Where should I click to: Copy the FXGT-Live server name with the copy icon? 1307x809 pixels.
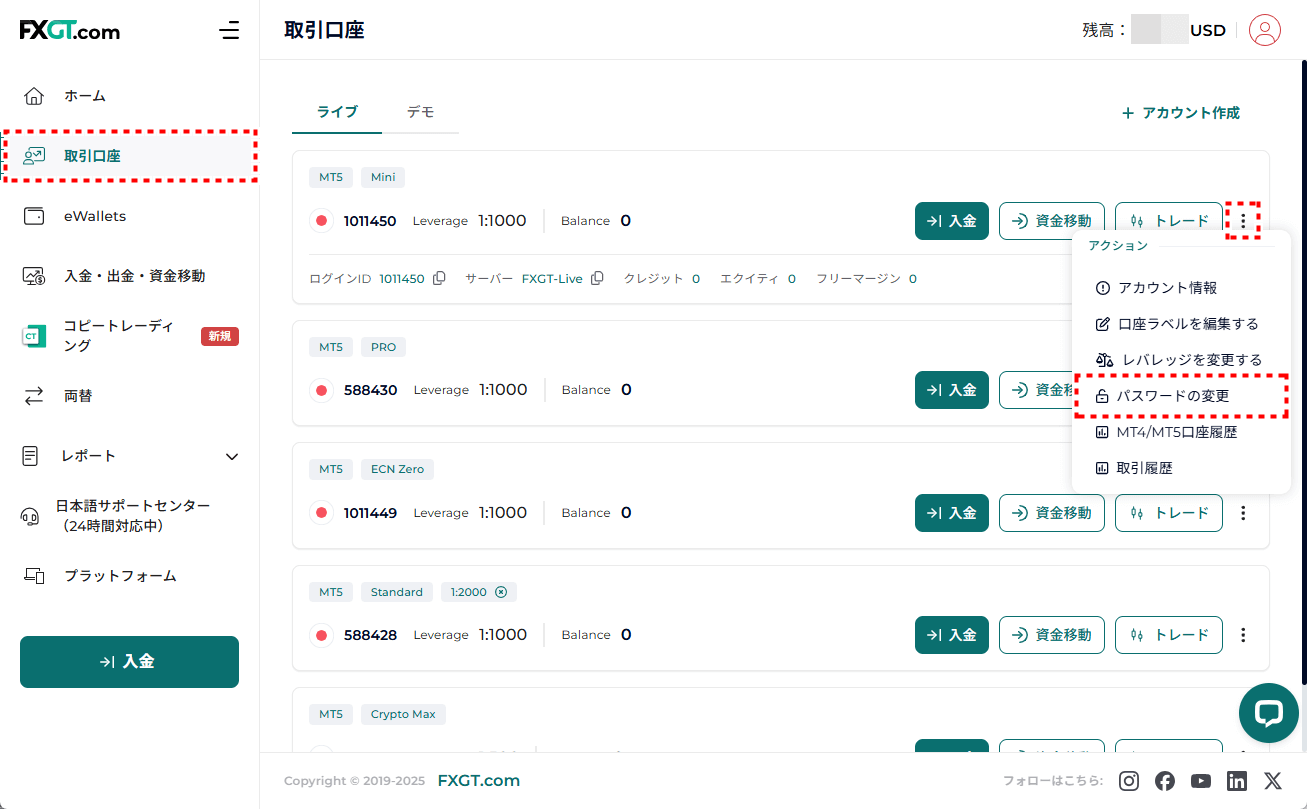[597, 279]
